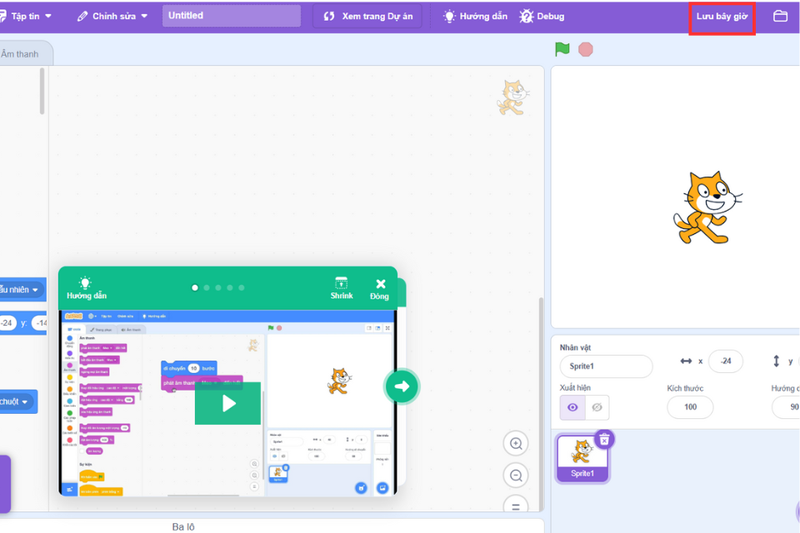Screen dimensions: 800x533
Task: Click Xem trang Dự án button
Action: click(x=367, y=16)
